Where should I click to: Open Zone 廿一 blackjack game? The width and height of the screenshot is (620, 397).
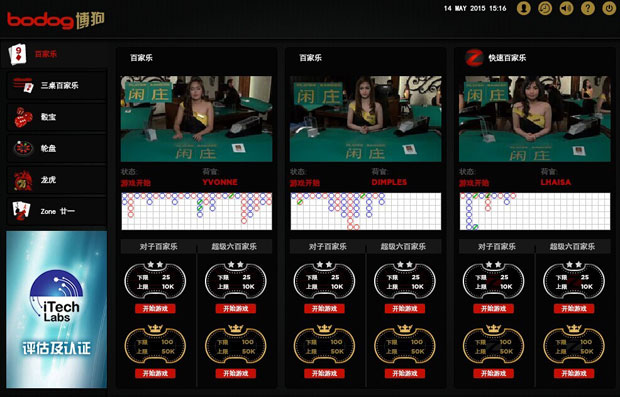[x=57, y=212]
